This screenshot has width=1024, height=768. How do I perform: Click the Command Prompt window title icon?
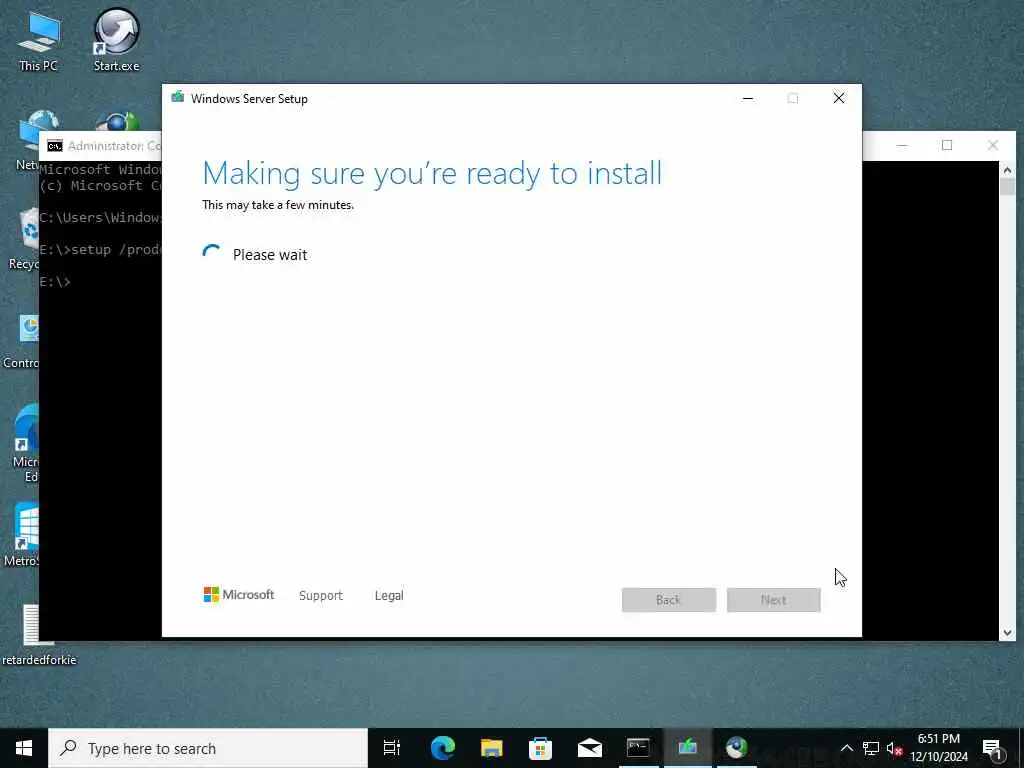[x=55, y=146]
